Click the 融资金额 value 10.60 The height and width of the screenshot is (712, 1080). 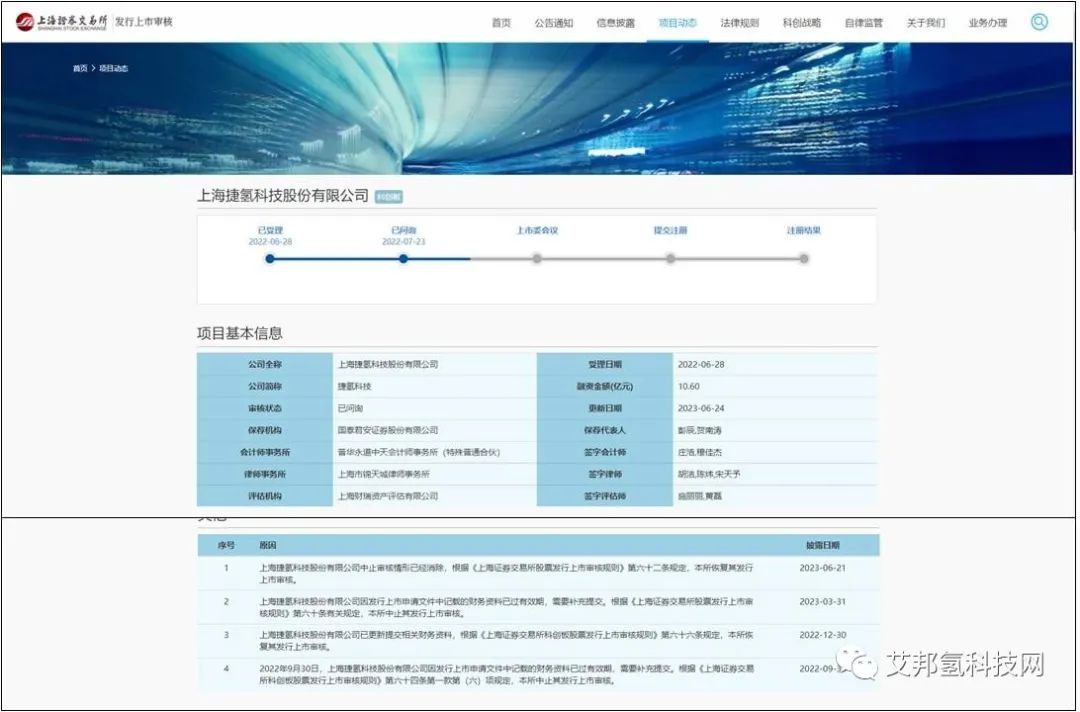point(689,386)
